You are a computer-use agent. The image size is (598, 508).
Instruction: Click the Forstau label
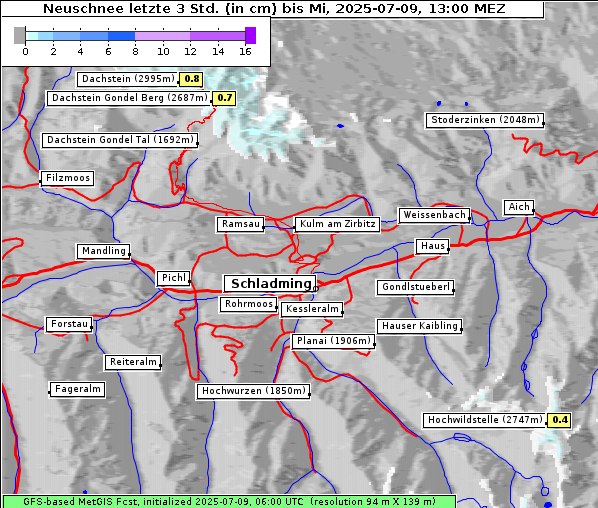click(69, 324)
